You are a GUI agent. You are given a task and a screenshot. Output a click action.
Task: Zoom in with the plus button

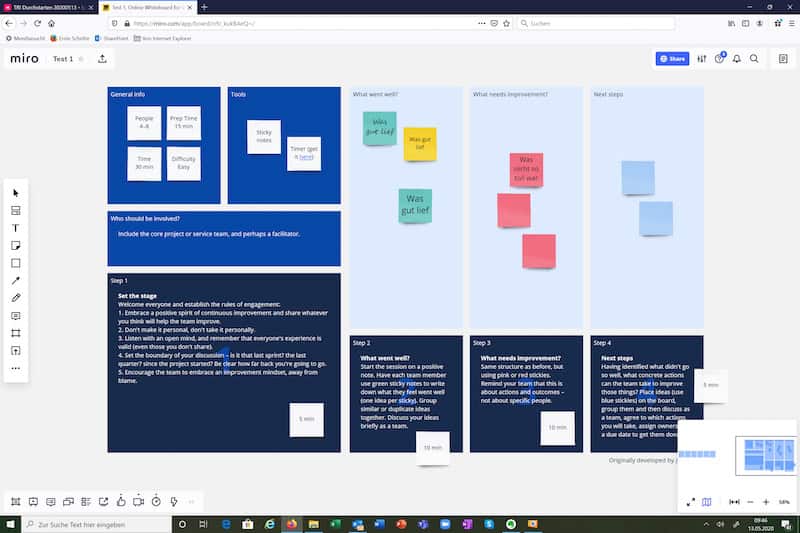pos(766,502)
